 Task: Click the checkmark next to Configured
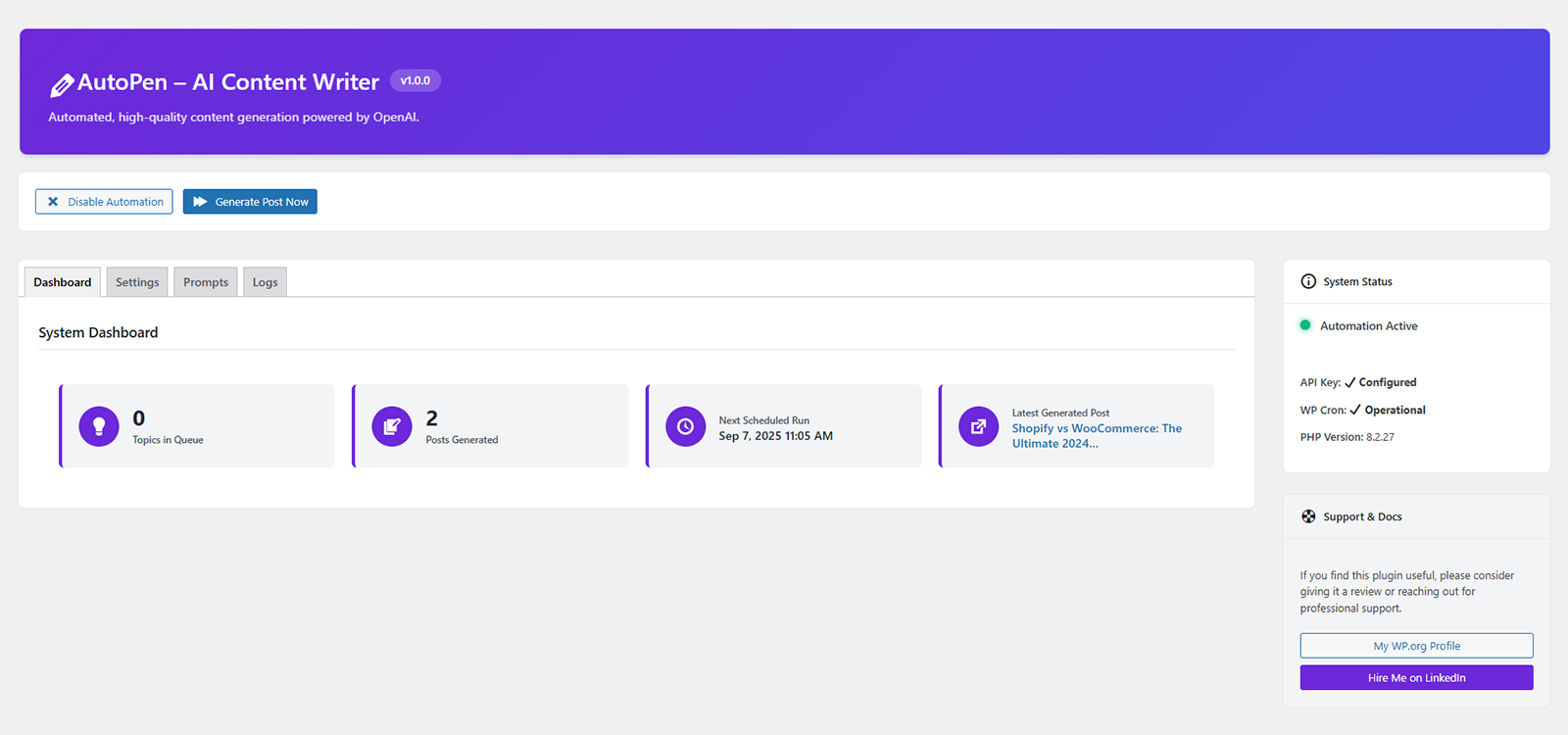[x=1350, y=382]
